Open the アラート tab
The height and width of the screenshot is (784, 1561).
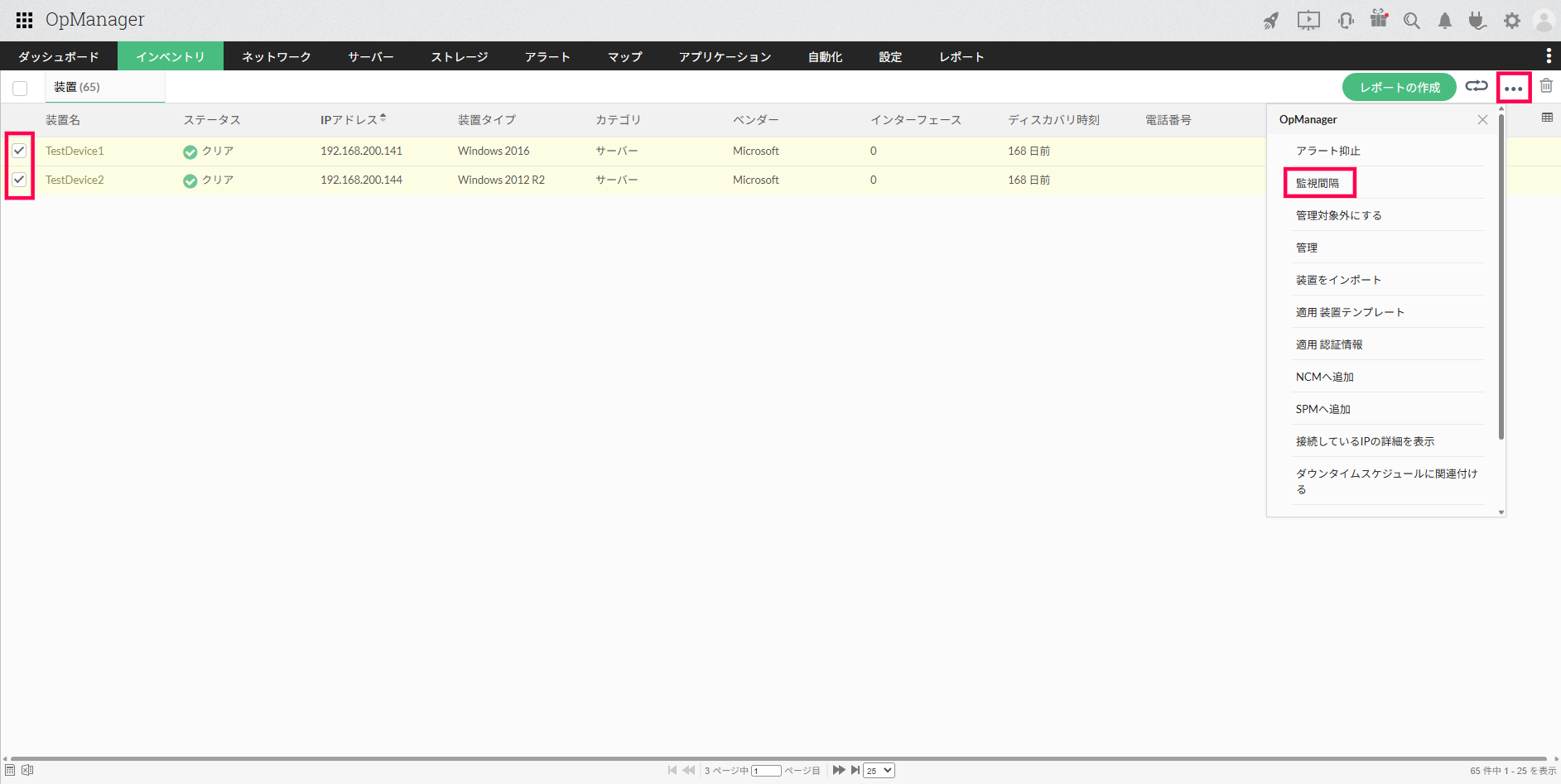(548, 56)
